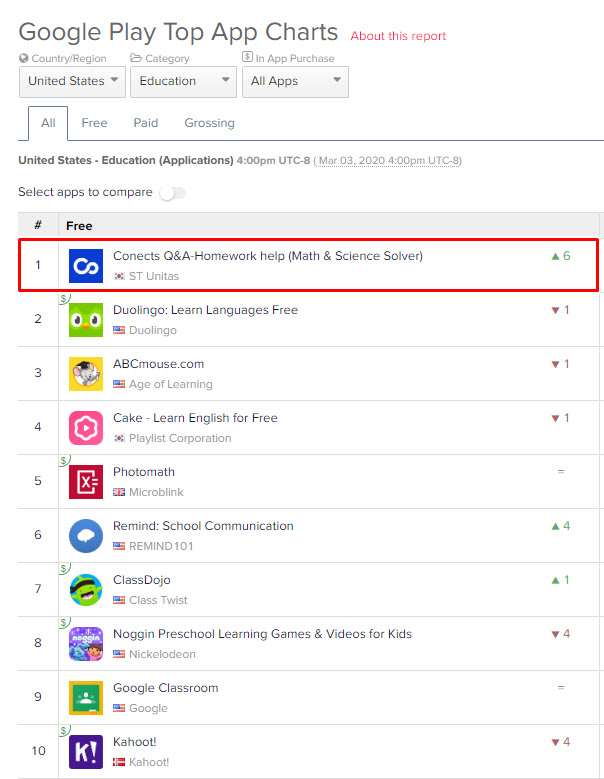Screen dimensions: 604x779
Task: Toggle the Select apps to compare switch
Action: click(x=172, y=193)
